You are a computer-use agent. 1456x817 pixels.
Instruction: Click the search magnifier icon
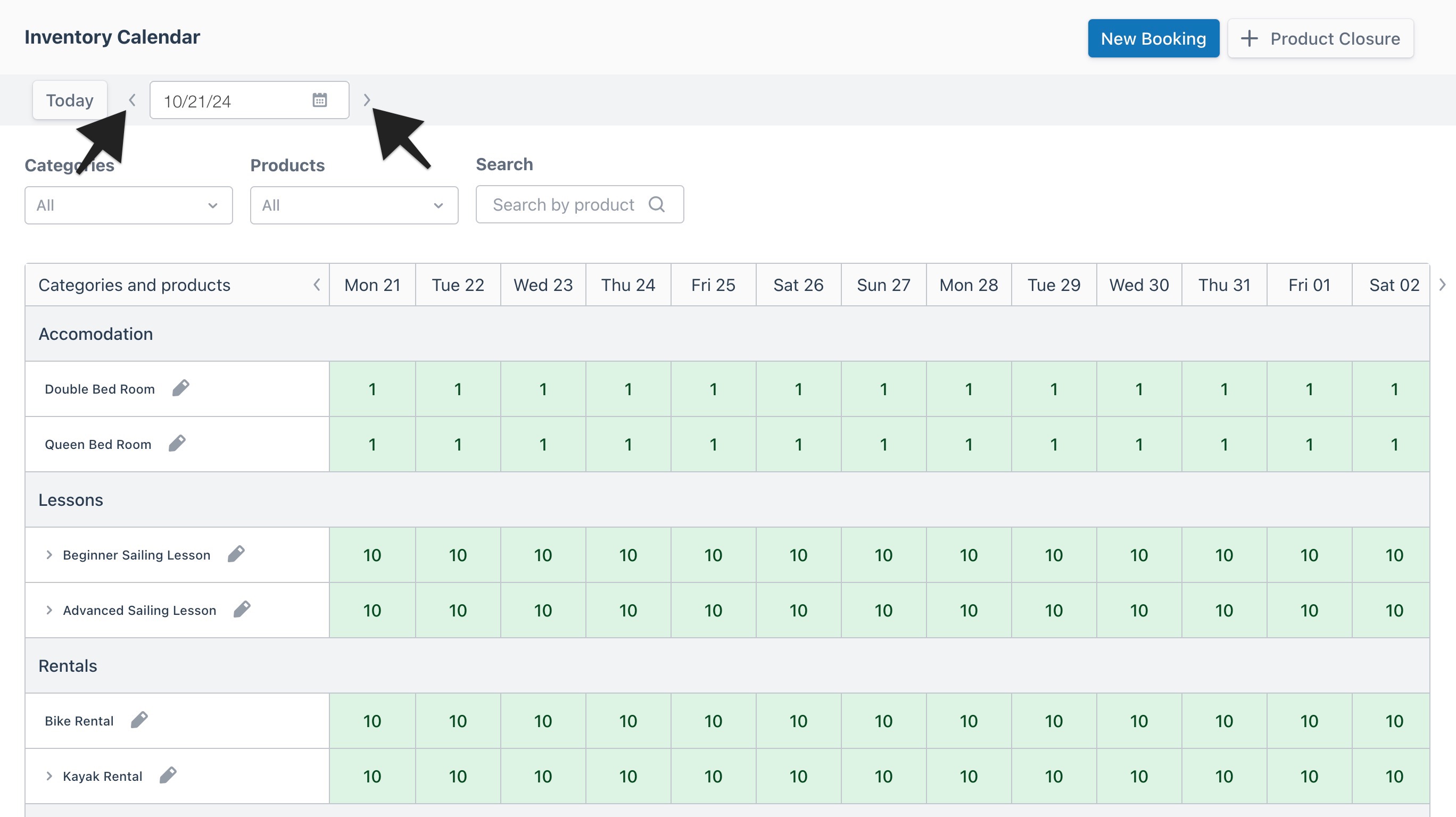tap(657, 204)
